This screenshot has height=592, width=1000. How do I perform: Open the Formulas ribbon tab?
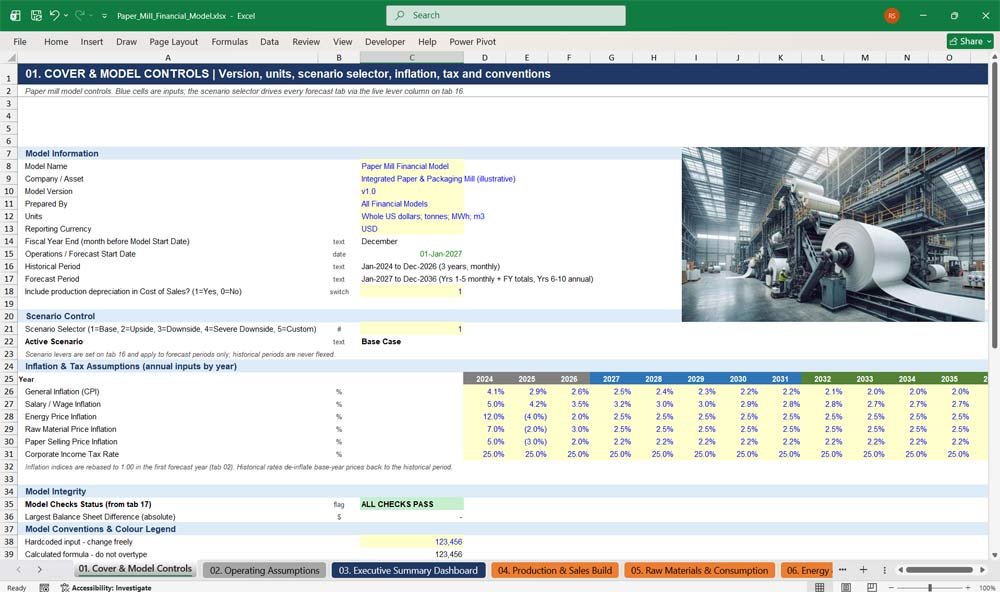pyautogui.click(x=230, y=41)
